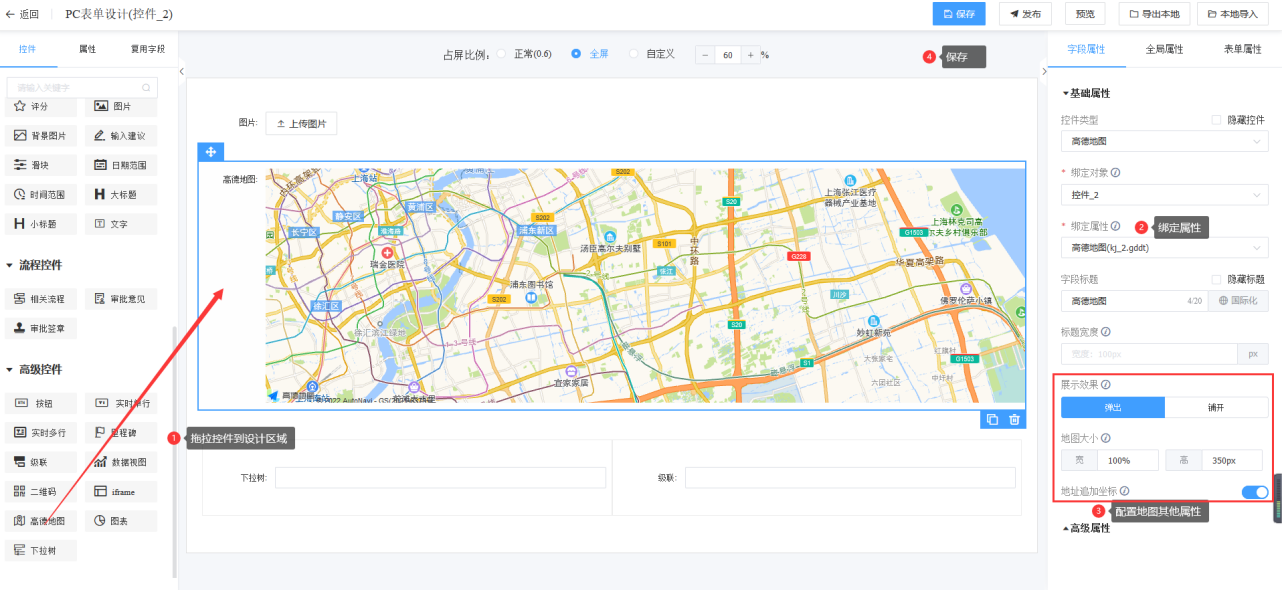Open the 控件类型 dropdown showing 高德地图

pyautogui.click(x=1165, y=141)
